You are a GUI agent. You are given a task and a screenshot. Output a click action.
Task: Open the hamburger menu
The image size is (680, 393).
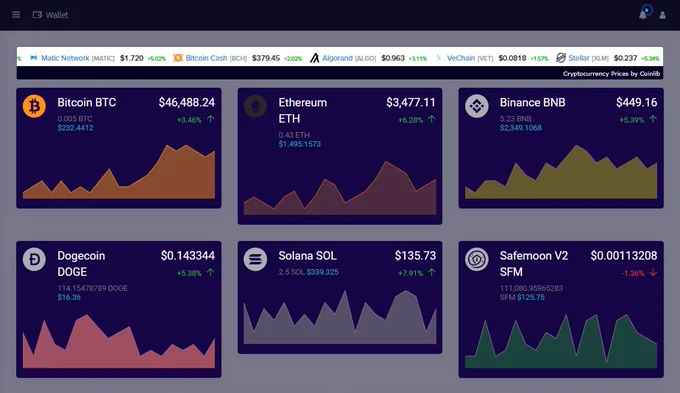16,15
